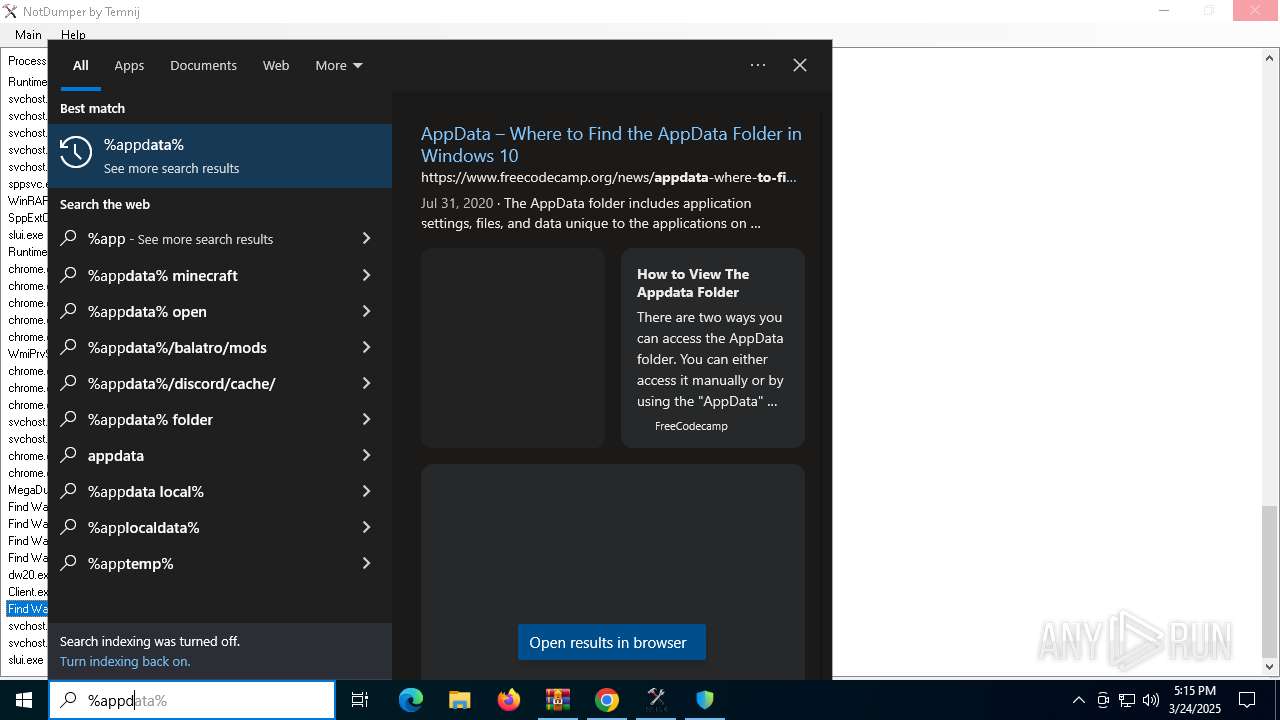Open the Main menu in NotDumper

(28, 35)
